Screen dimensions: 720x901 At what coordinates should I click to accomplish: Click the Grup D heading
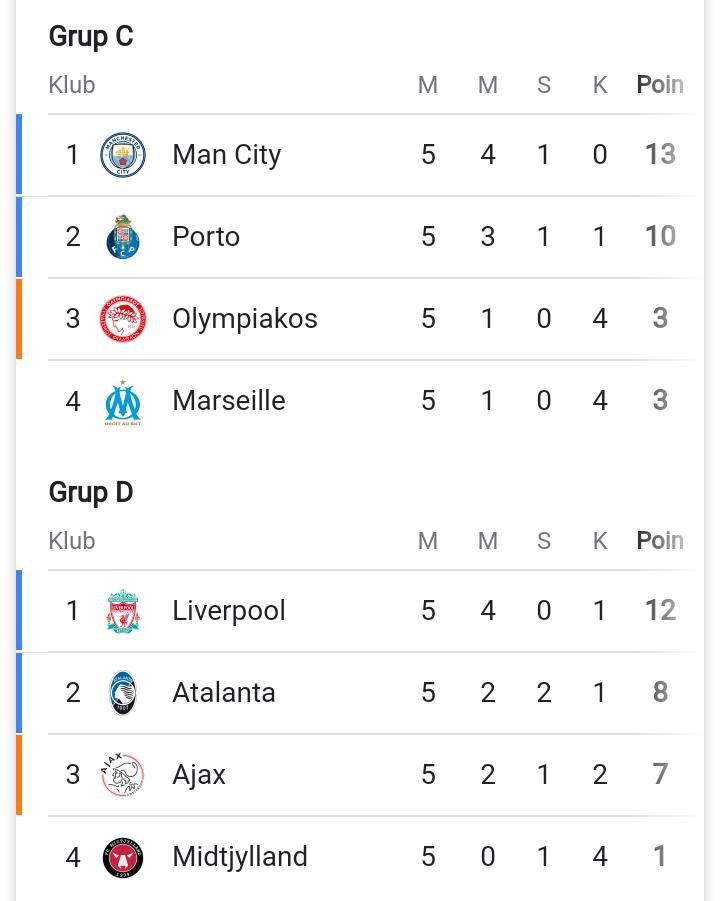pyautogui.click(x=91, y=493)
